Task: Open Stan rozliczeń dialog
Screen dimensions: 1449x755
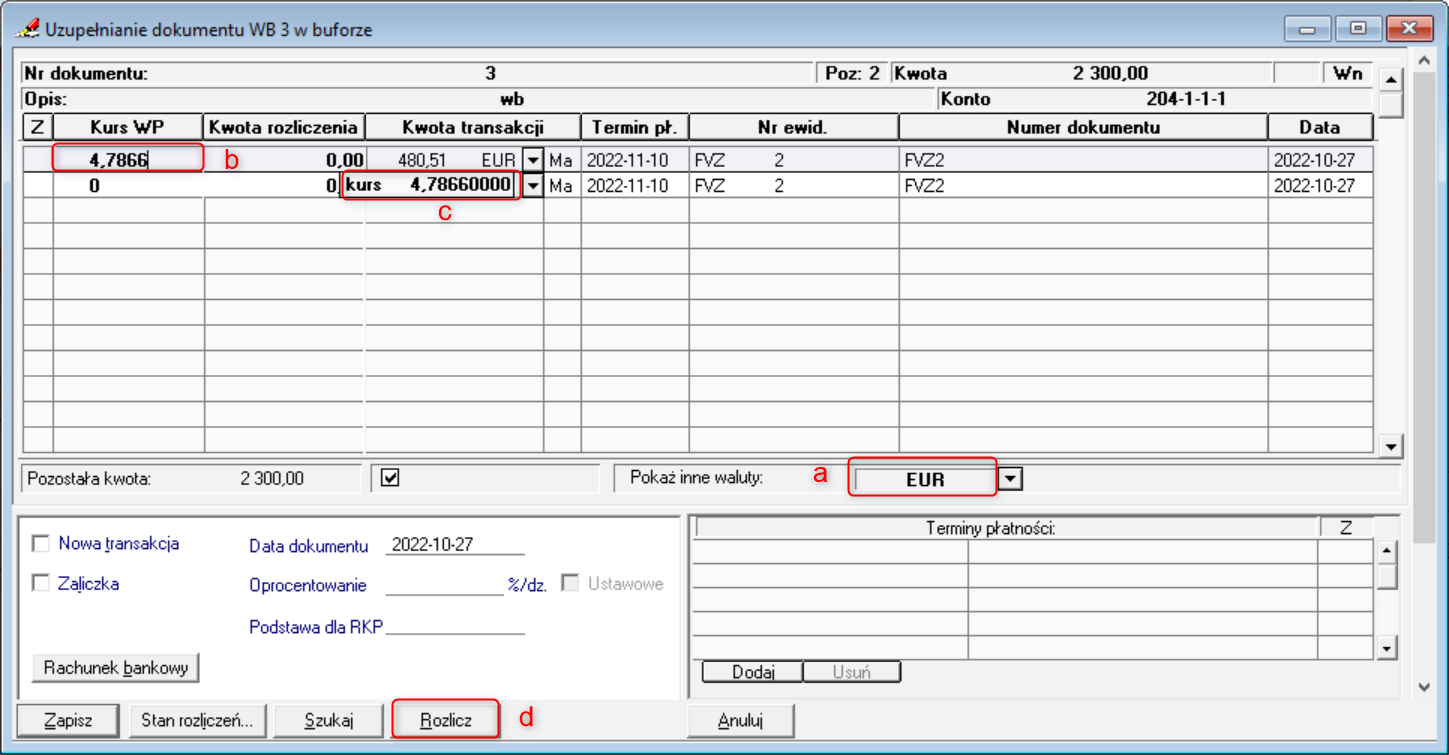Action: pos(196,720)
